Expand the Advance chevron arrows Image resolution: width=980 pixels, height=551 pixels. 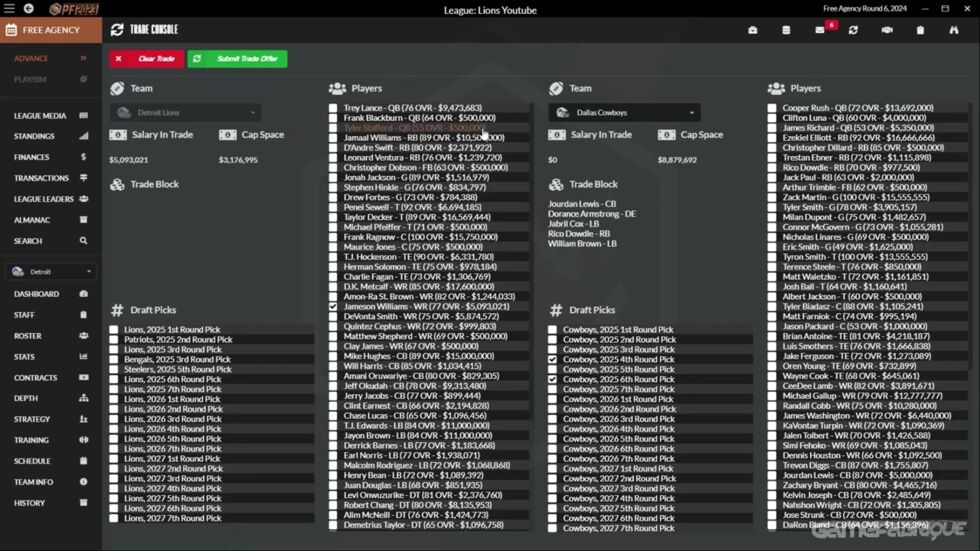(x=83, y=58)
